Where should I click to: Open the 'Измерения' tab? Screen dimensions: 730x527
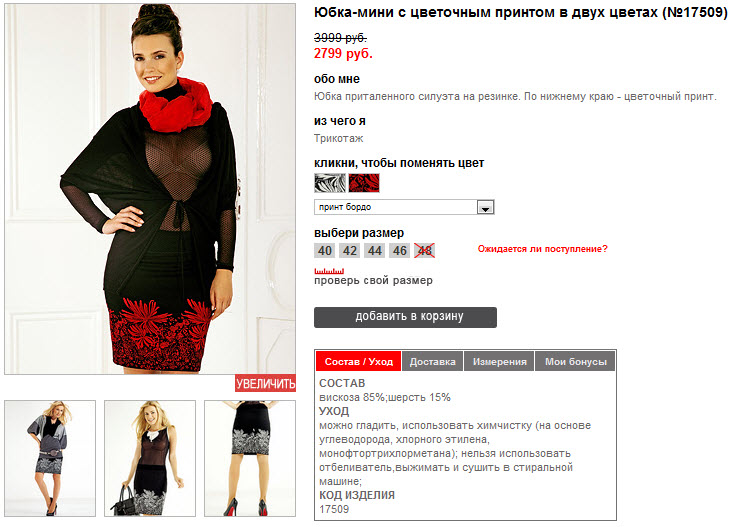500,361
